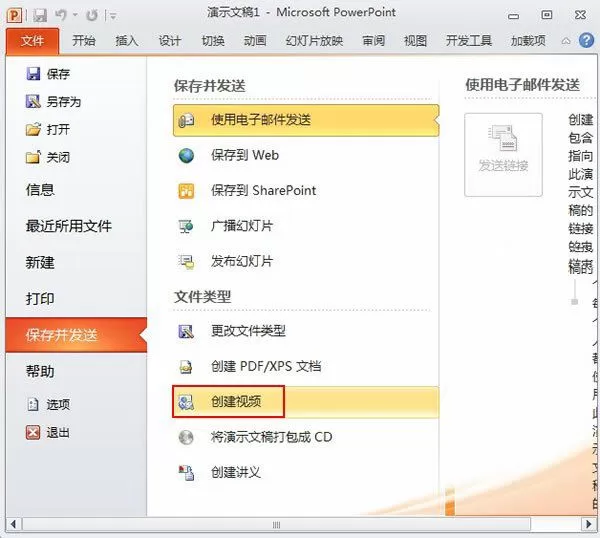The height and width of the screenshot is (538, 600).
Task: Open the Undo history dropdown arrow
Action: click(75, 15)
